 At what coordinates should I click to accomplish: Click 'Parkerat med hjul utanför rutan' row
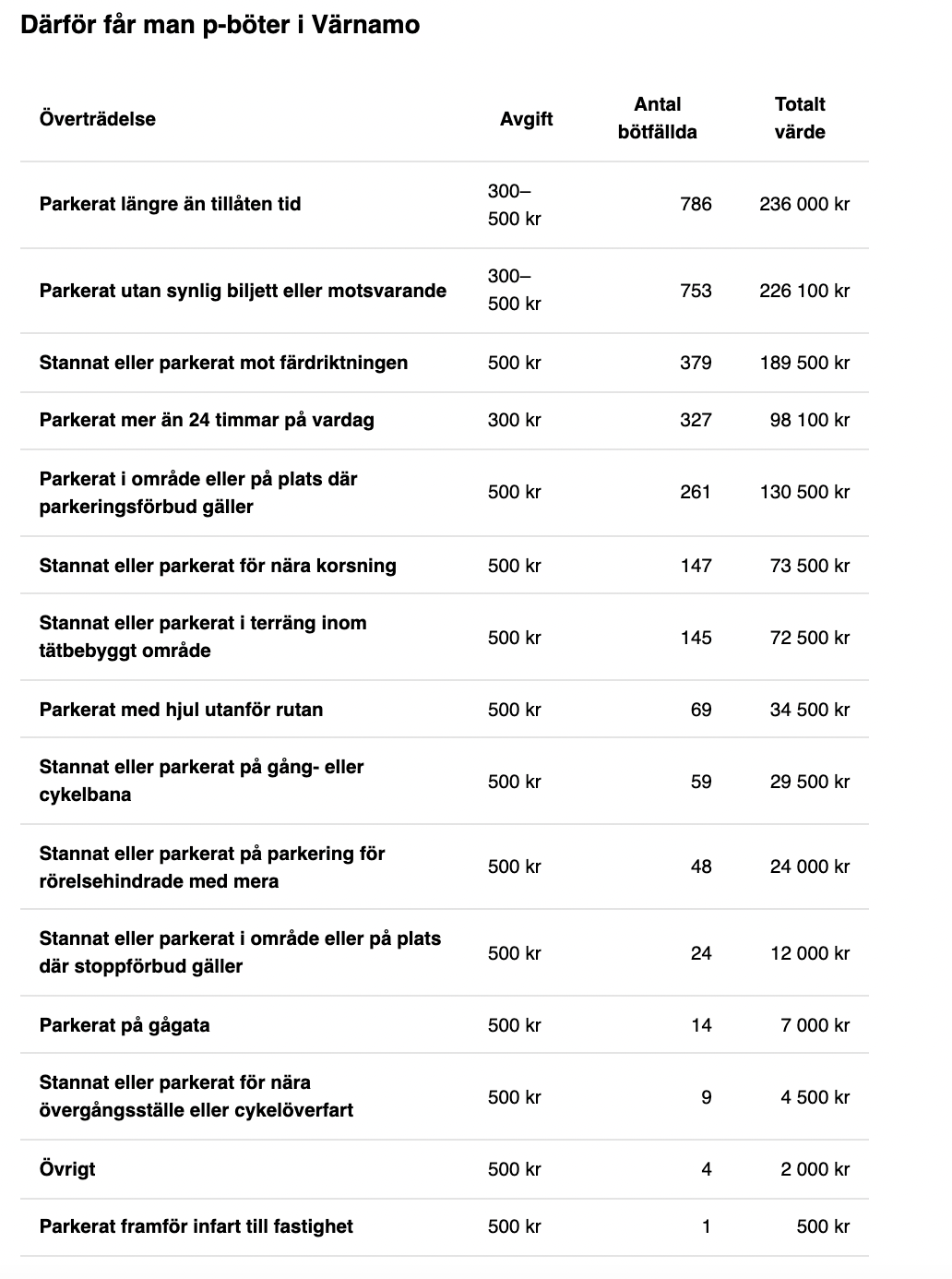click(445, 710)
